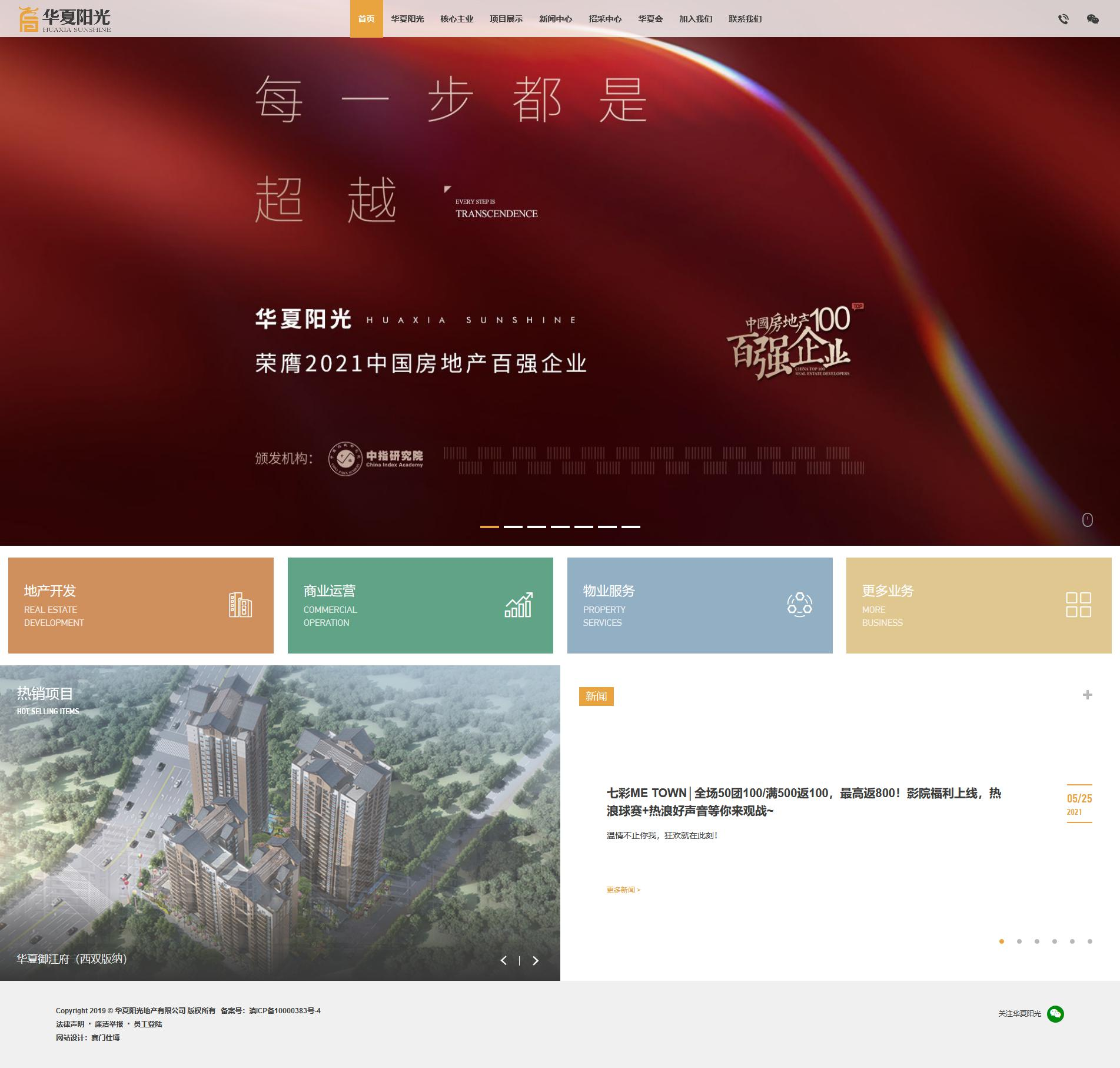Select the seventh banner slide indicator

coord(631,526)
